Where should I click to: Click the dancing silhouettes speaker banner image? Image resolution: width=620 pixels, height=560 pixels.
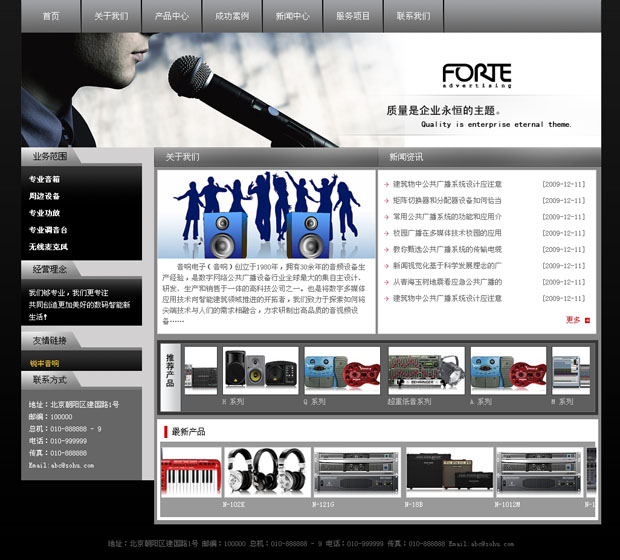coord(266,215)
